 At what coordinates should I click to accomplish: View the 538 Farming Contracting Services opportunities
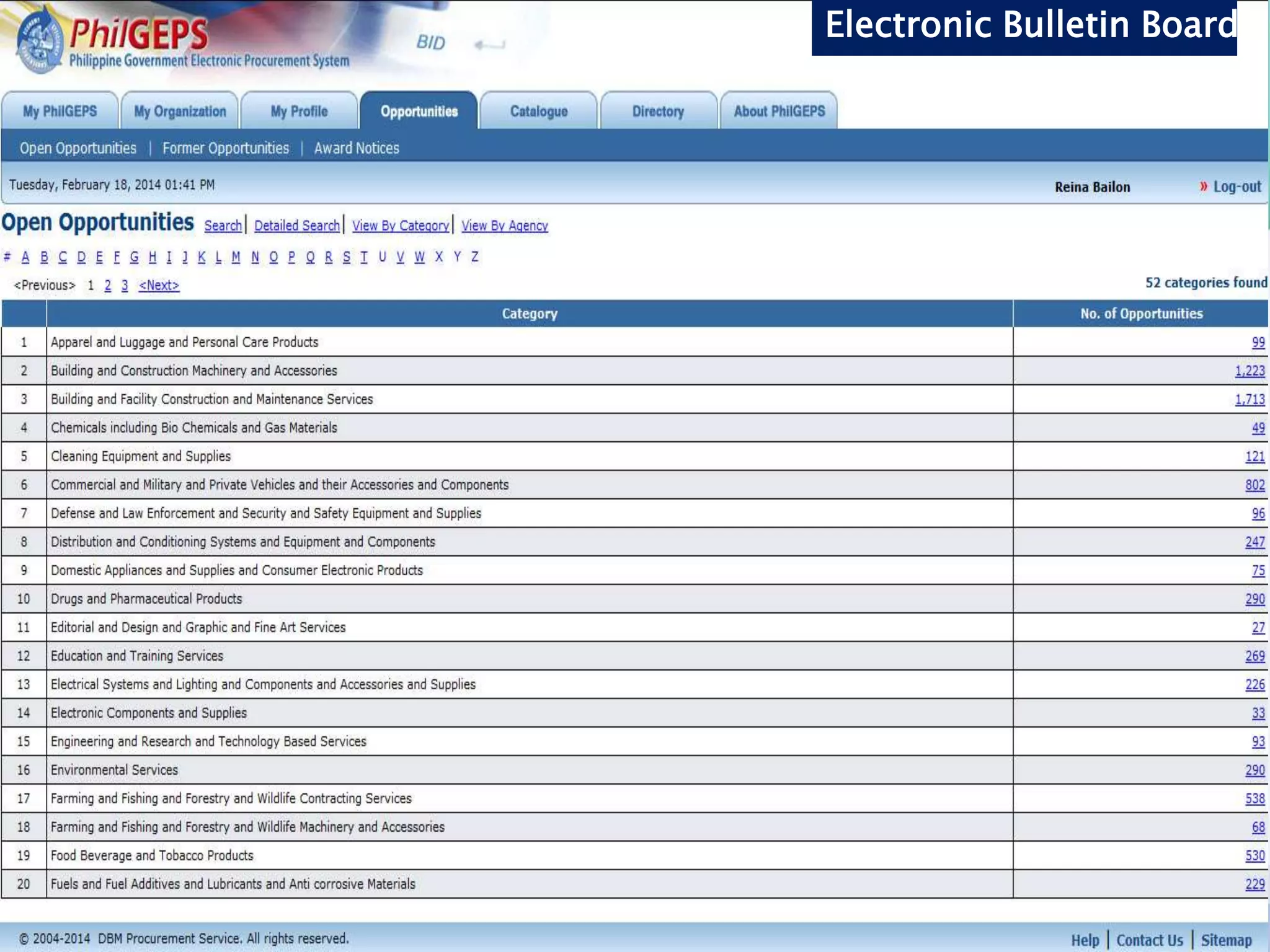[x=1255, y=798]
